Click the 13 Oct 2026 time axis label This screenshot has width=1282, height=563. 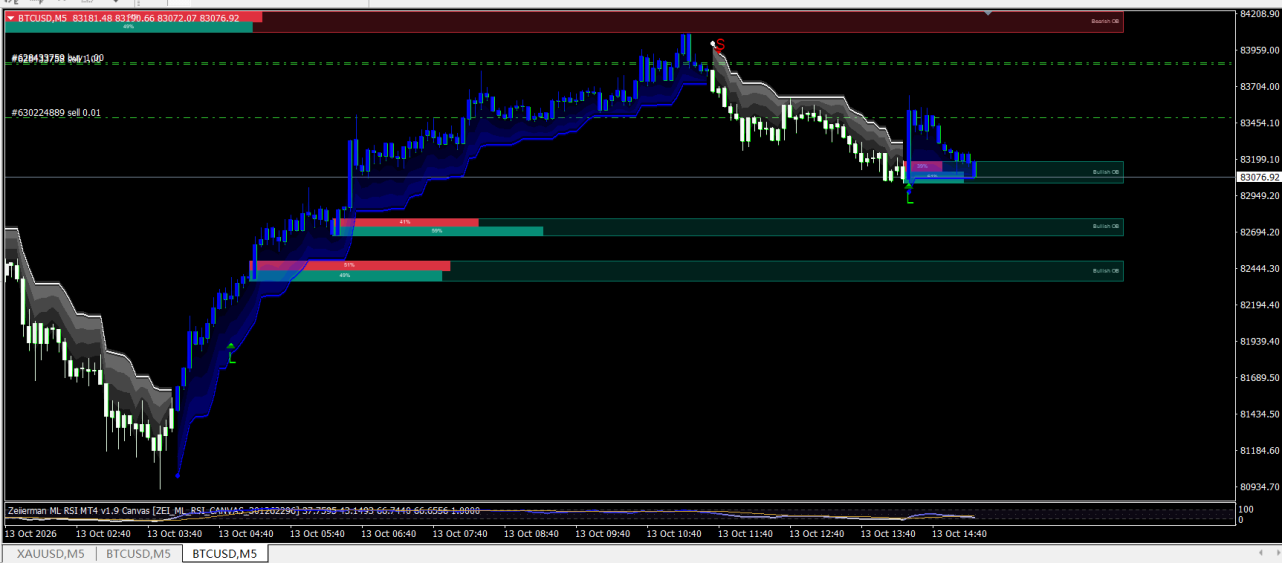coord(30,534)
